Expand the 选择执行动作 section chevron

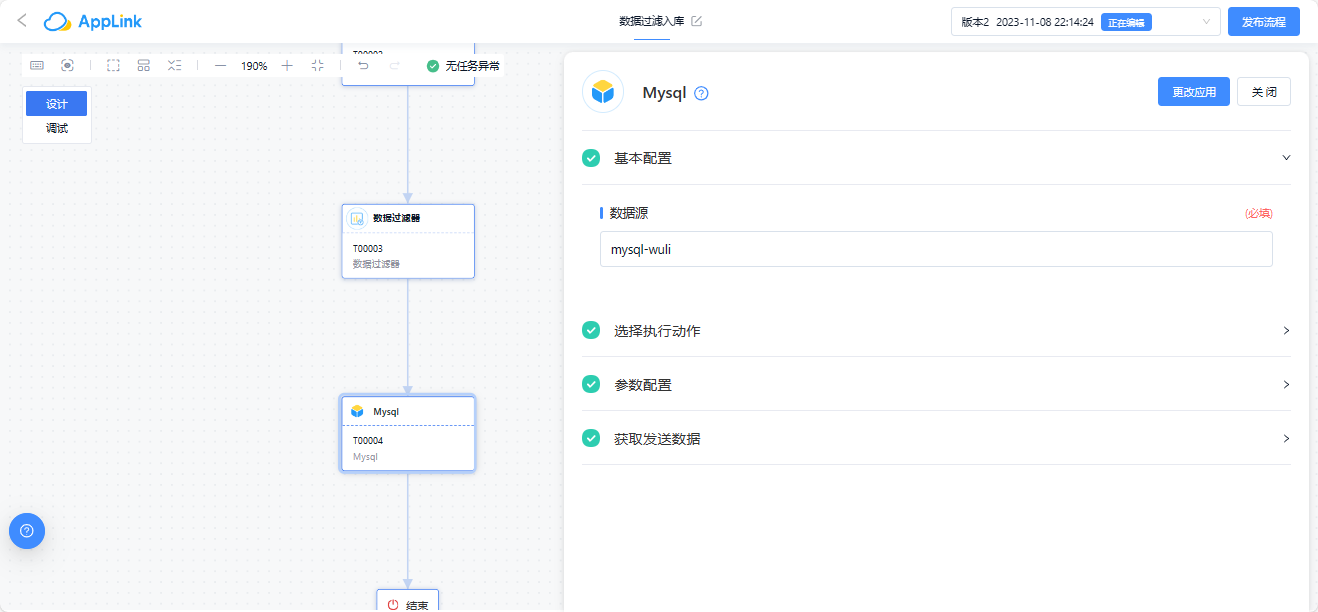1286,330
